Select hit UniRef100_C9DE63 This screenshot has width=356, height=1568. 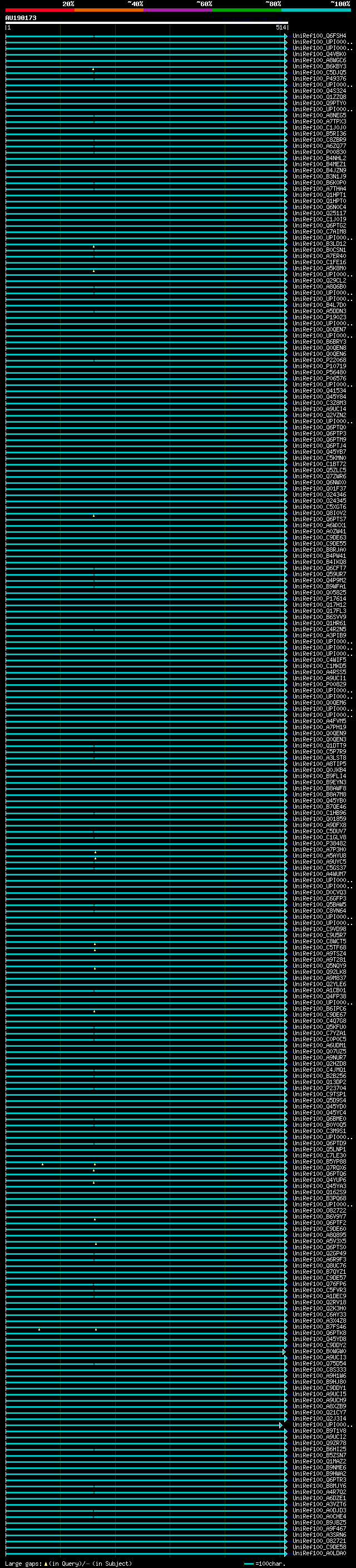[319, 537]
